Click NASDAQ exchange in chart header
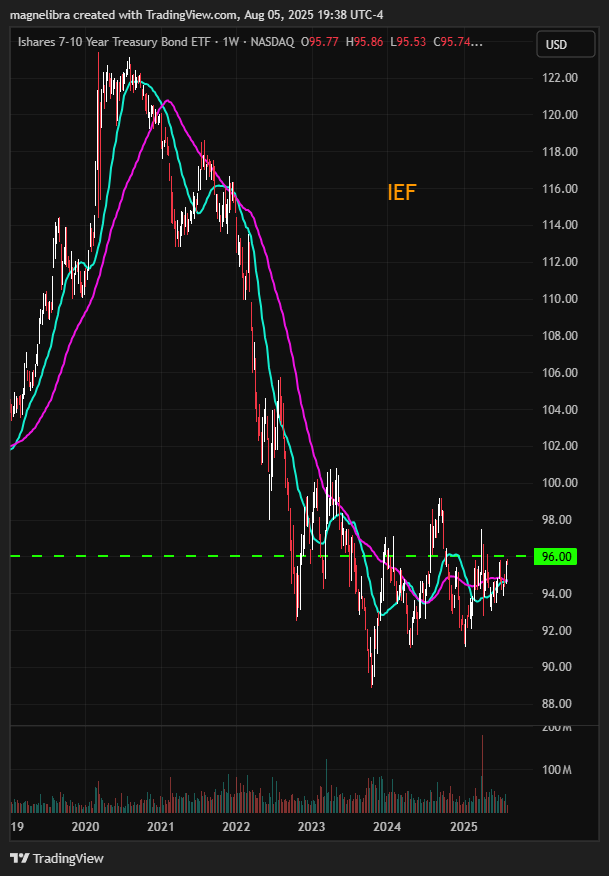This screenshot has height=876, width=609. [x=272, y=42]
